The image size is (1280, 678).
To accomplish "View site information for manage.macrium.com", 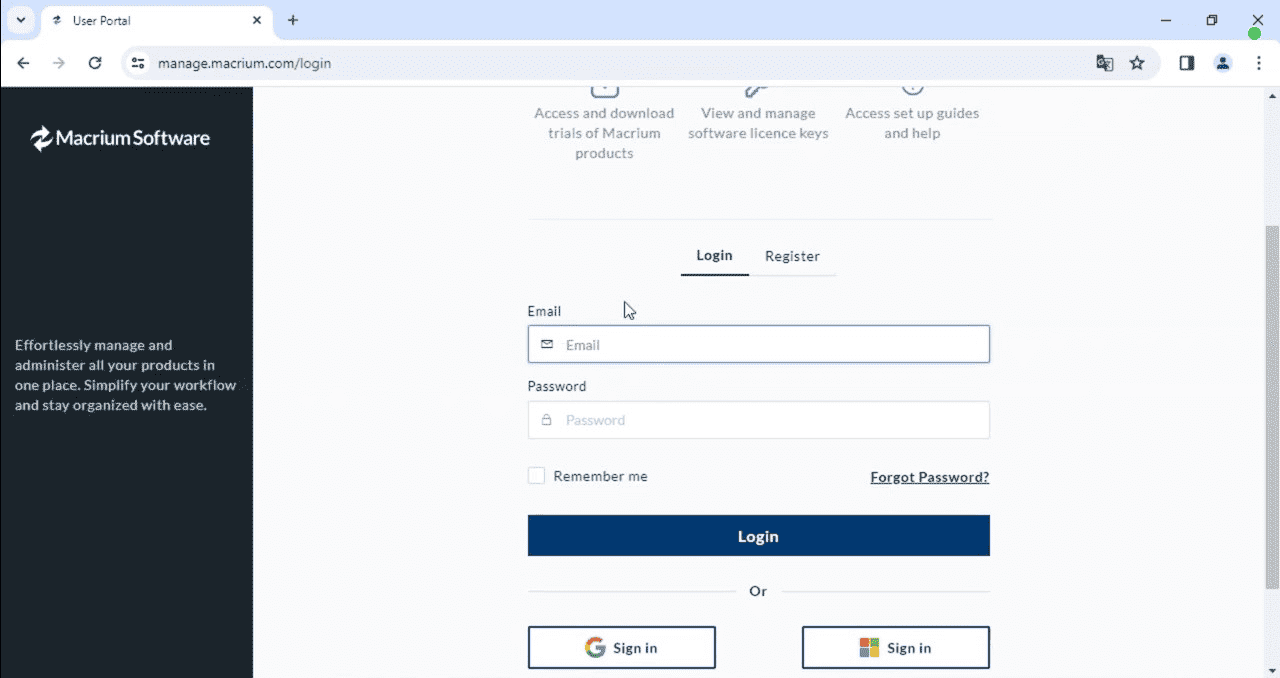I will (139, 63).
